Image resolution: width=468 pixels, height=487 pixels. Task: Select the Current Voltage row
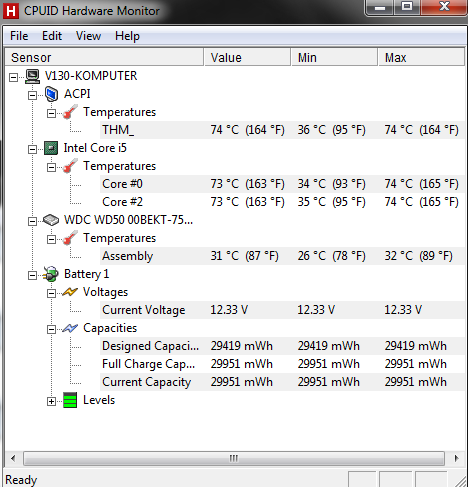pos(282,310)
